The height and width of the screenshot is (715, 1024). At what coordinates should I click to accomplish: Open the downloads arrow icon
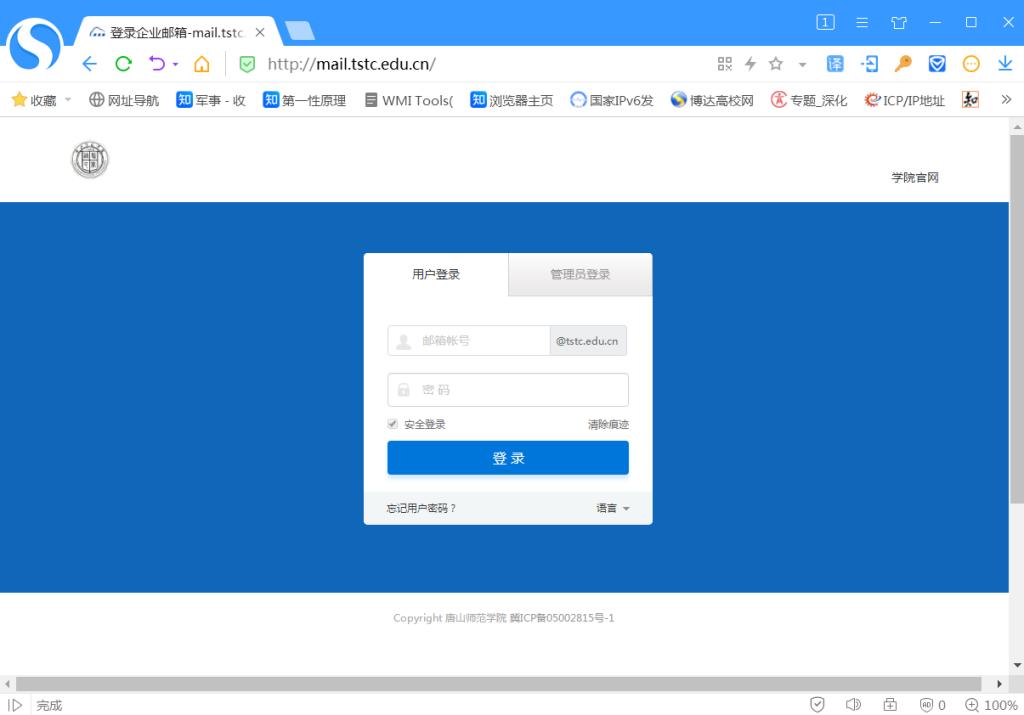tap(1005, 64)
